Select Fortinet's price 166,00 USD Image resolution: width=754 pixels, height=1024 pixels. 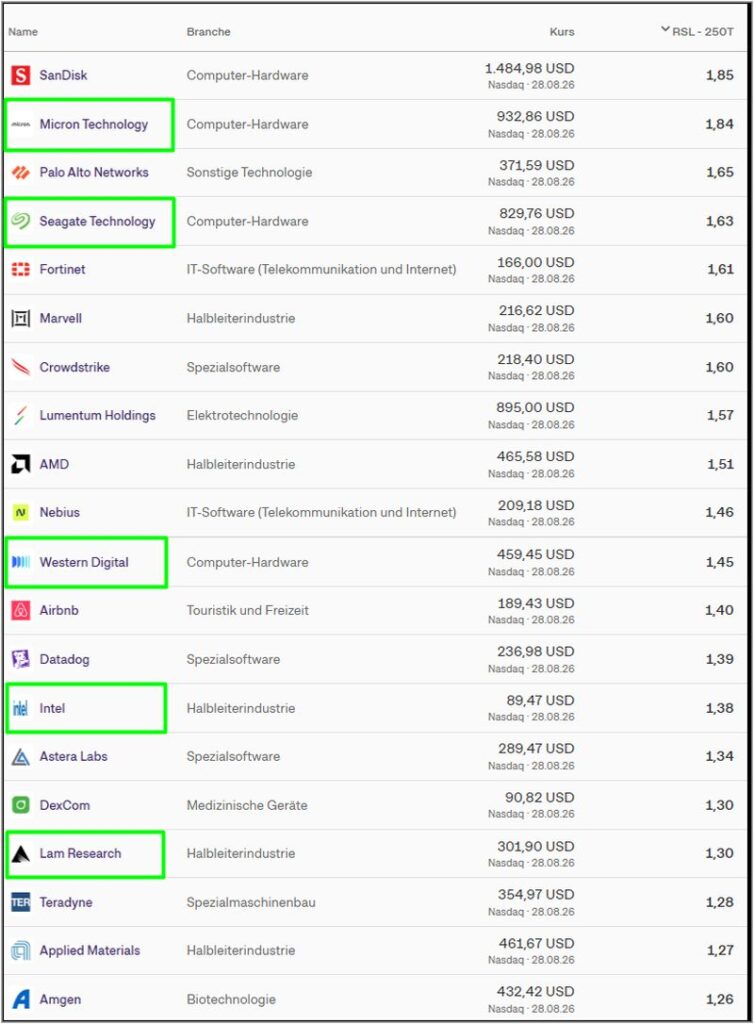[x=536, y=263]
